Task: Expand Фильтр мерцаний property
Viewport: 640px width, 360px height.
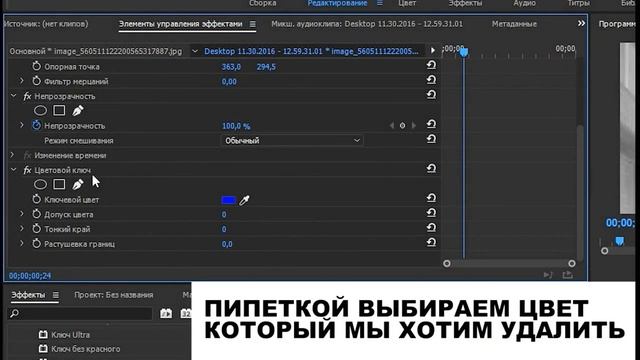Action: (22, 81)
